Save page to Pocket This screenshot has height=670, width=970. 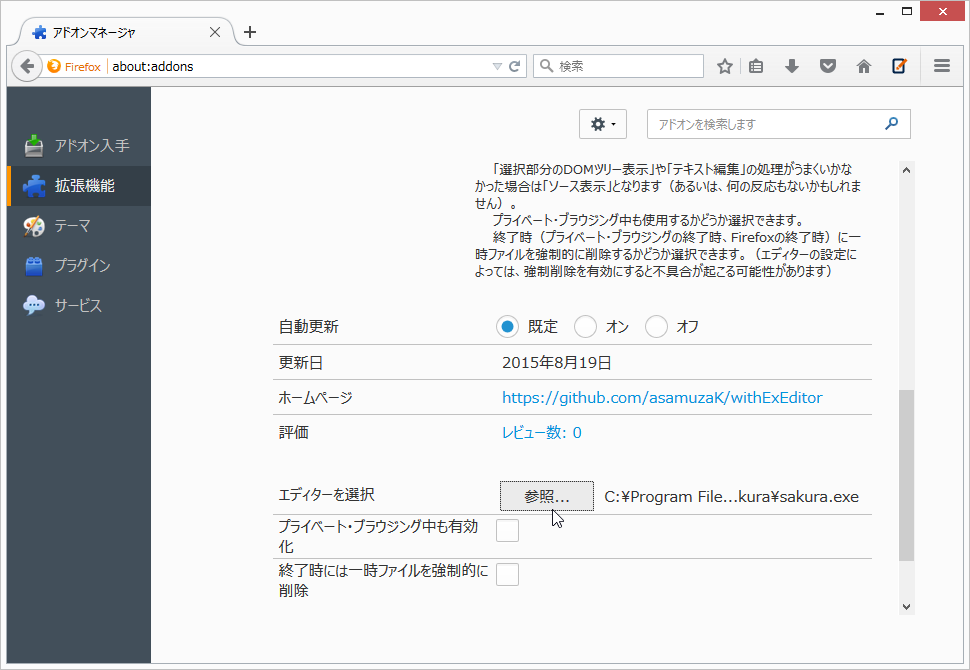point(827,65)
